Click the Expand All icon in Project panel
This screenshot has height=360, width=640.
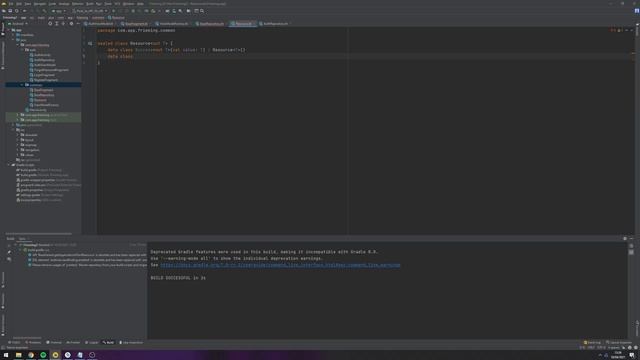tap(57, 24)
